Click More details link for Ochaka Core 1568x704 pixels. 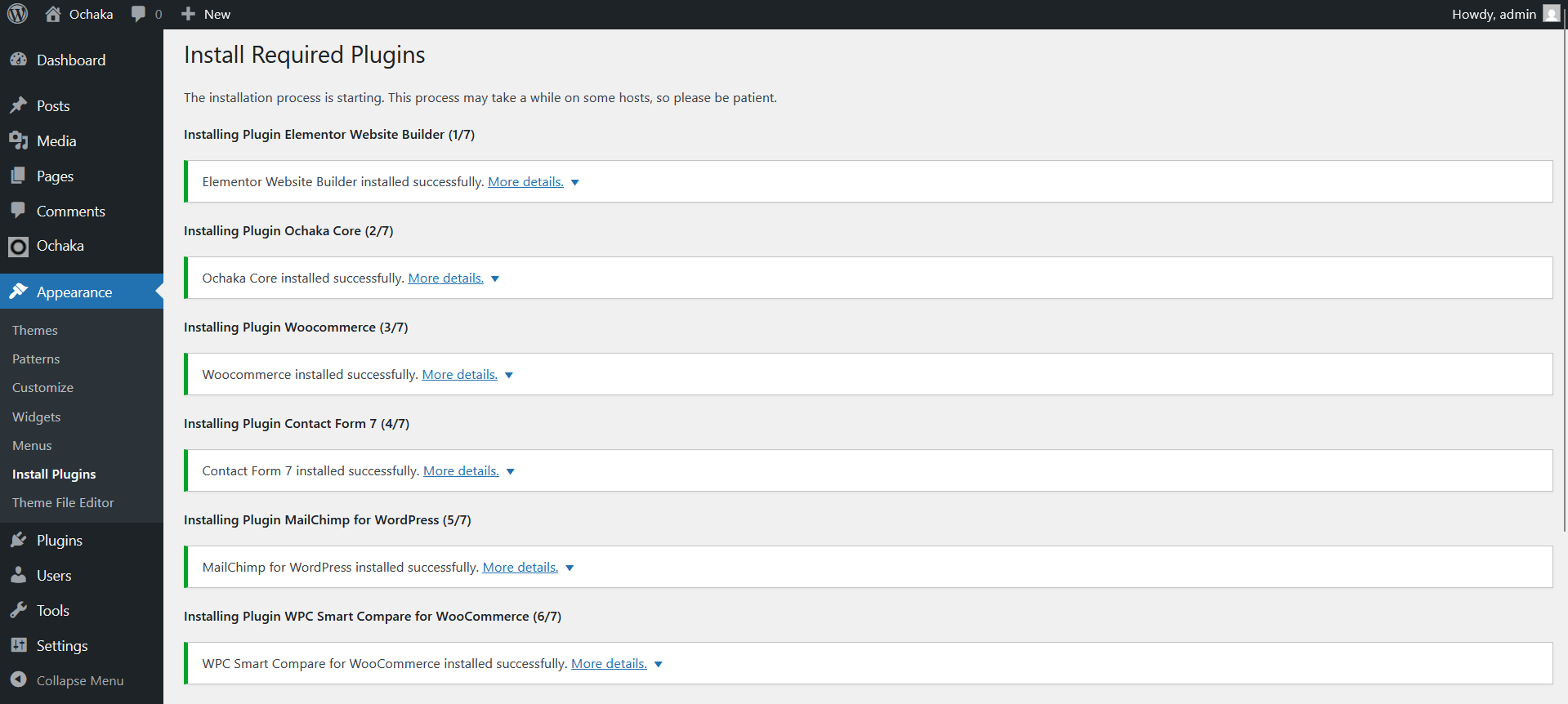[445, 278]
